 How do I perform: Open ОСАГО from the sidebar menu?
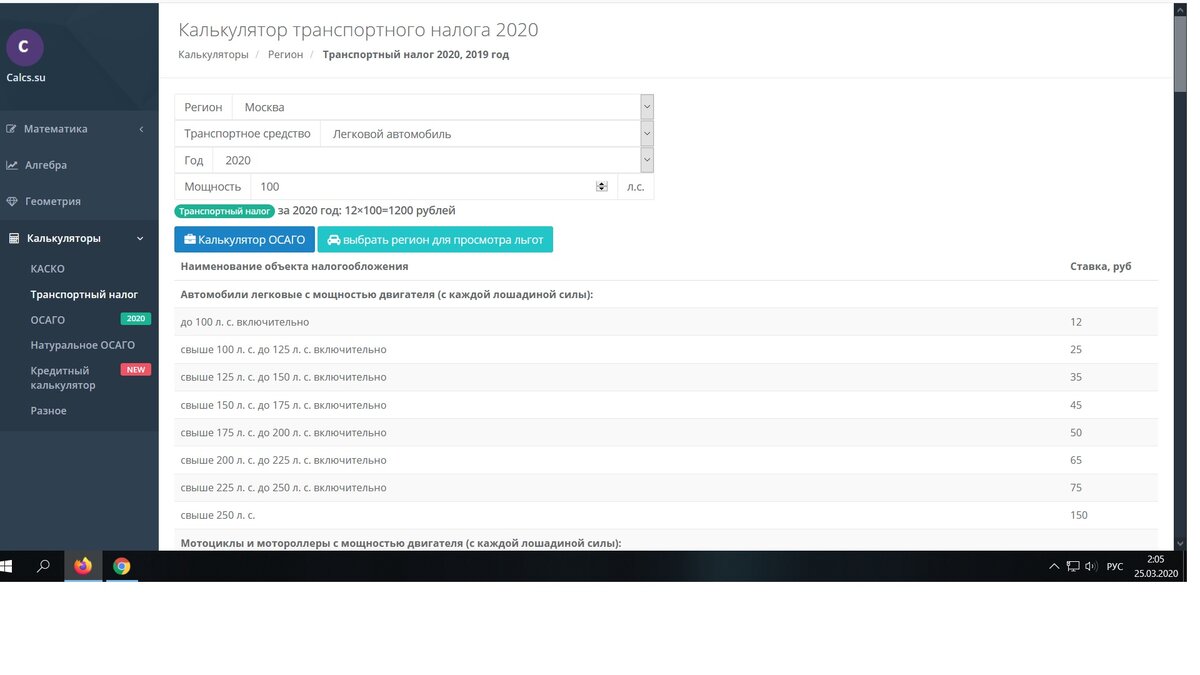pos(46,319)
